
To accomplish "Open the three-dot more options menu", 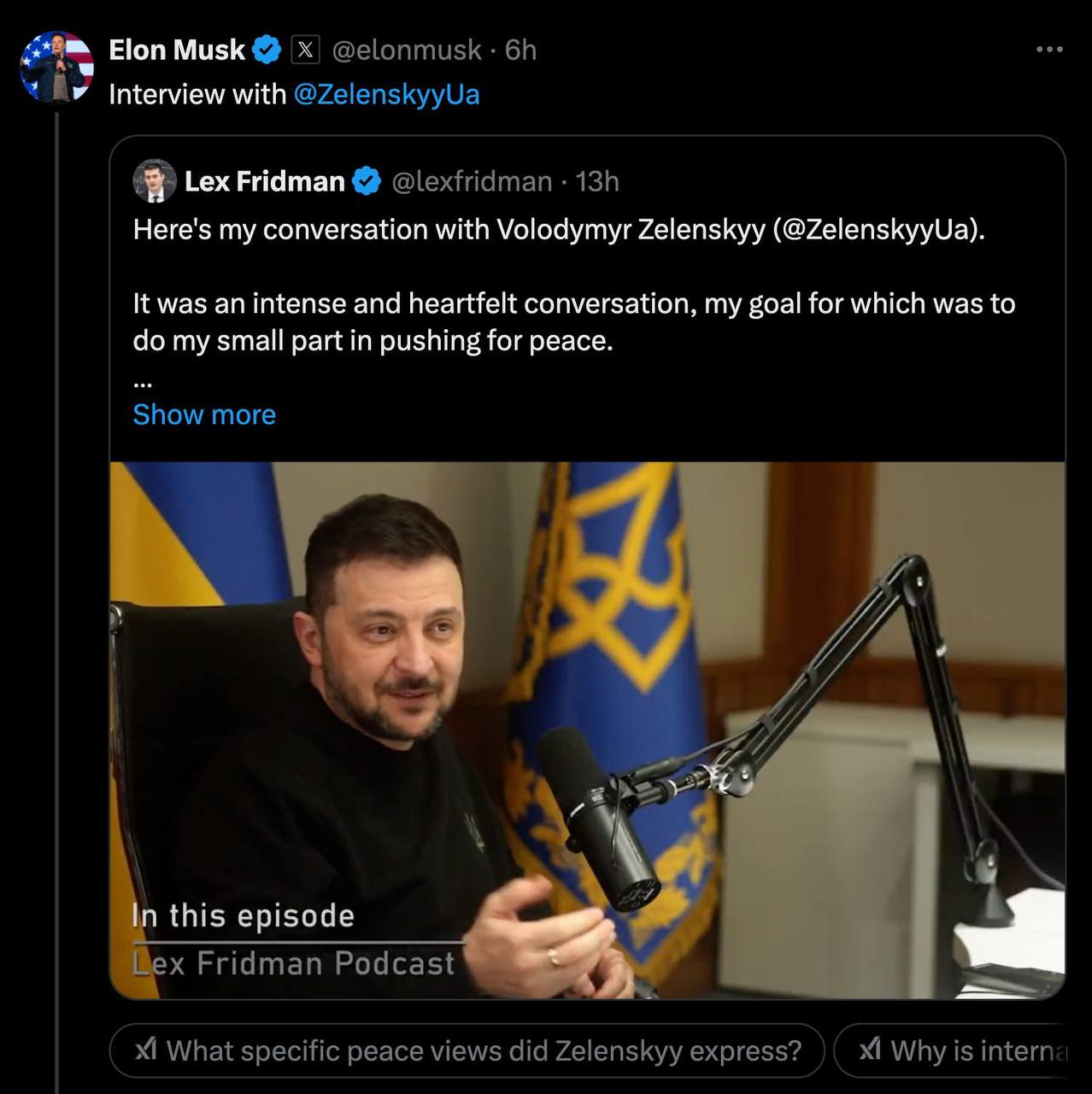I will click(1049, 50).
